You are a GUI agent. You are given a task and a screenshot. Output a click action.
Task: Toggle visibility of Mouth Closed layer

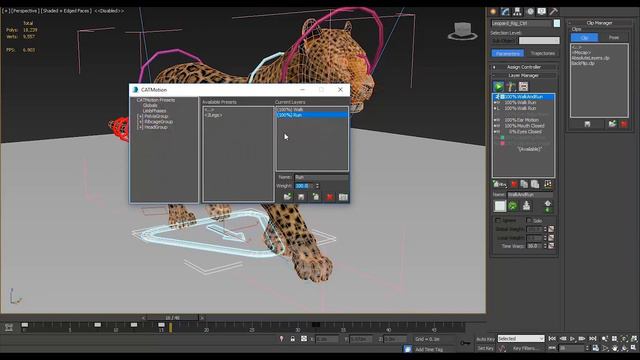tap(497, 126)
